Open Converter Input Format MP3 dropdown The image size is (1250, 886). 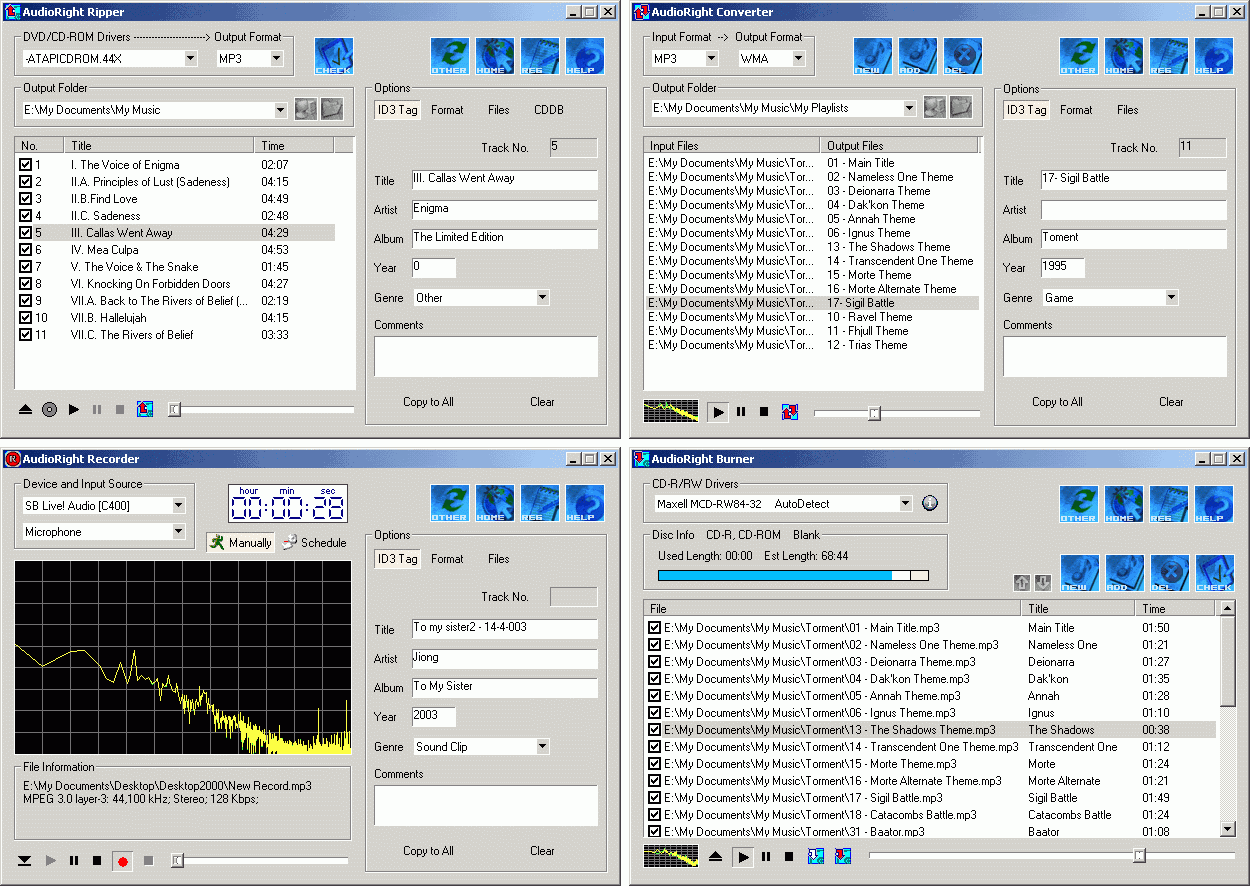(710, 59)
